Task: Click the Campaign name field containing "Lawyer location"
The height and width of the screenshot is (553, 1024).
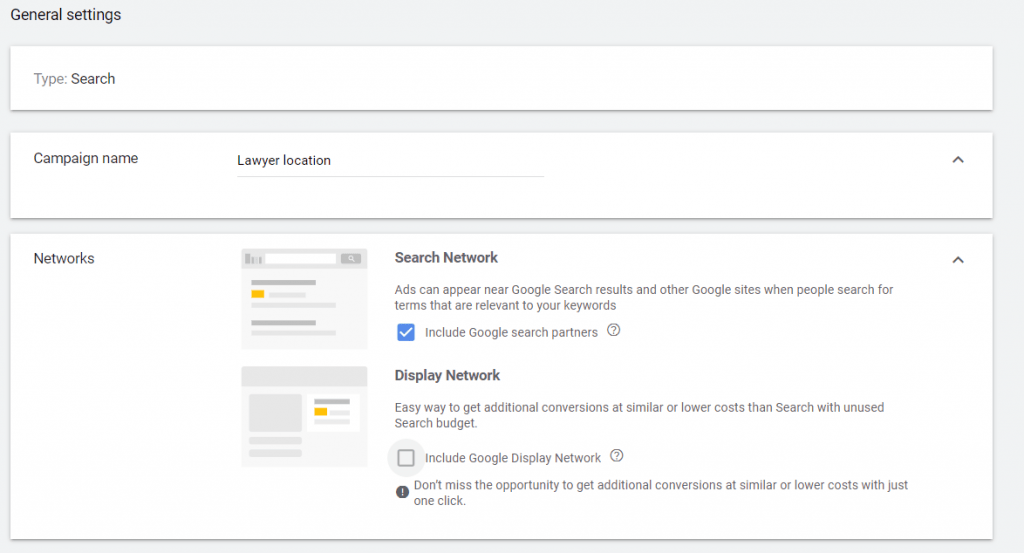Action: coord(390,161)
